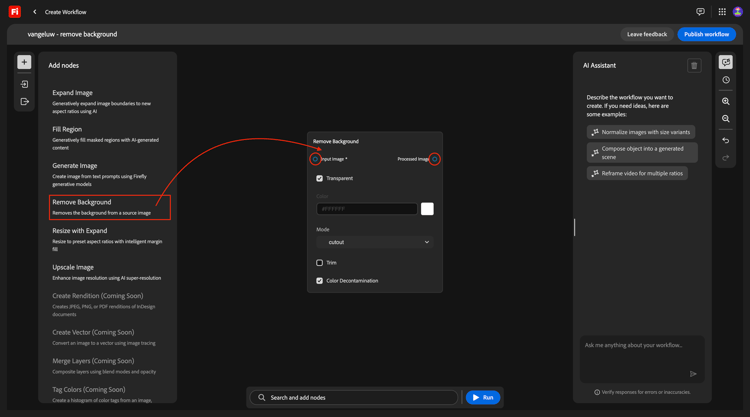Click the Add nodes panel heading
The height and width of the screenshot is (417, 750).
(64, 66)
